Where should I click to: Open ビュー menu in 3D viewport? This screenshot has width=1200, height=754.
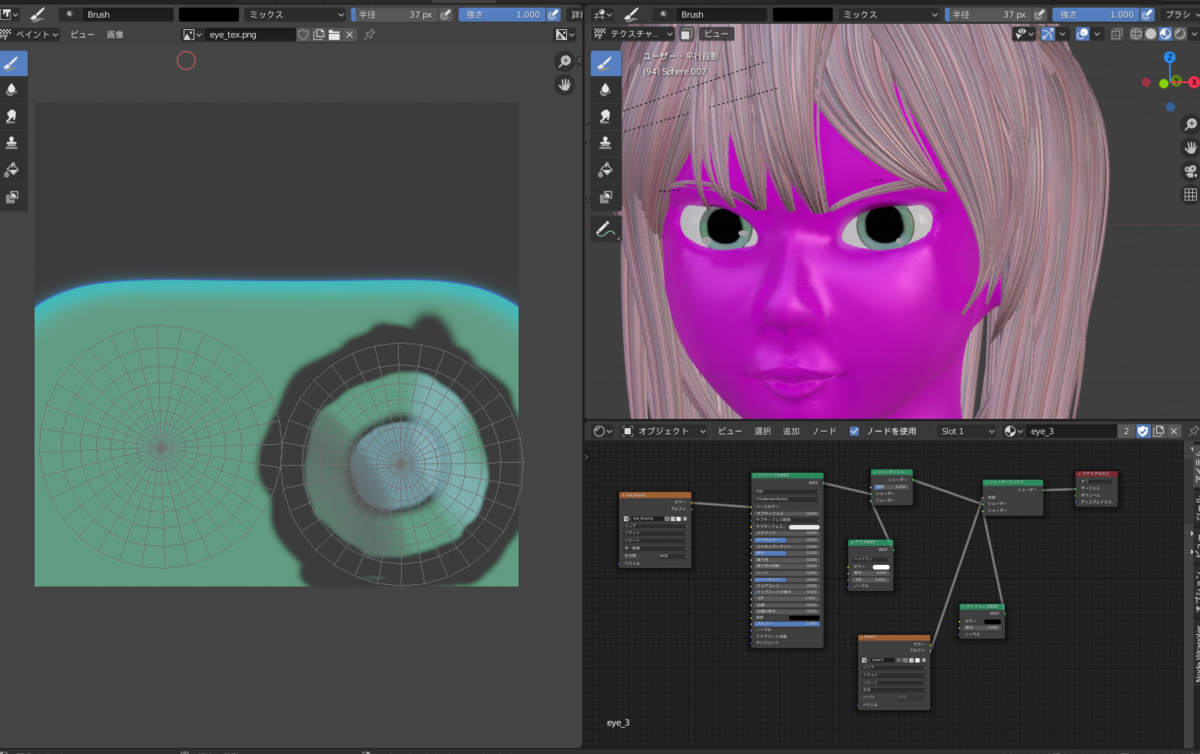coord(719,34)
